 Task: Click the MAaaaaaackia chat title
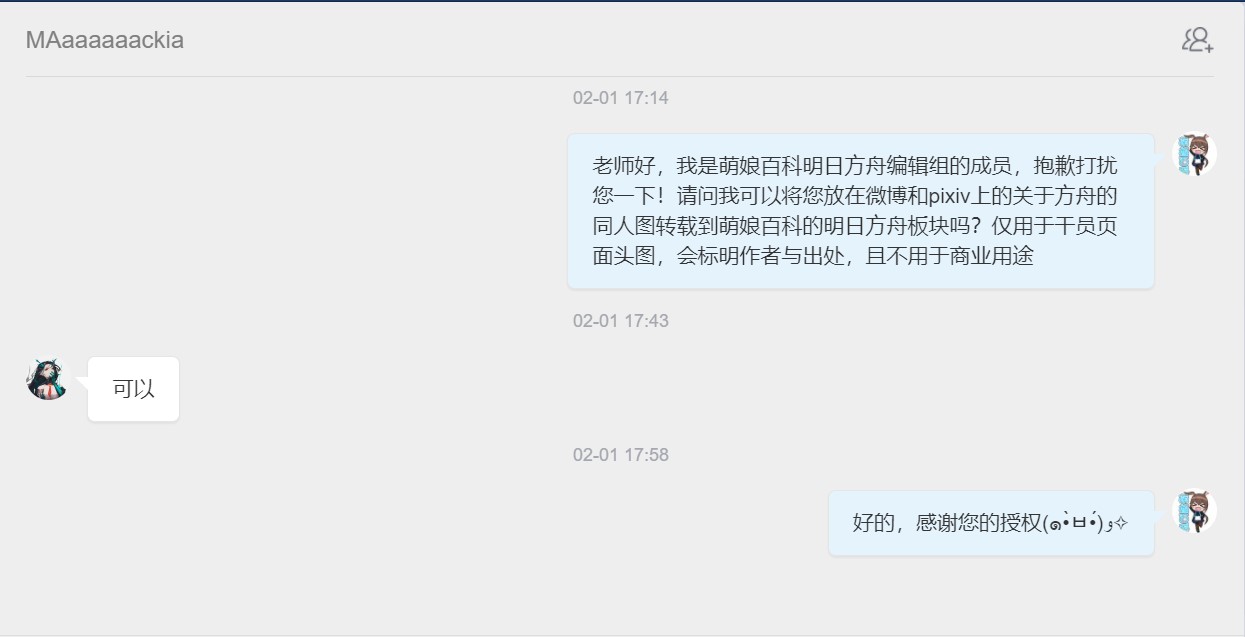coord(105,40)
